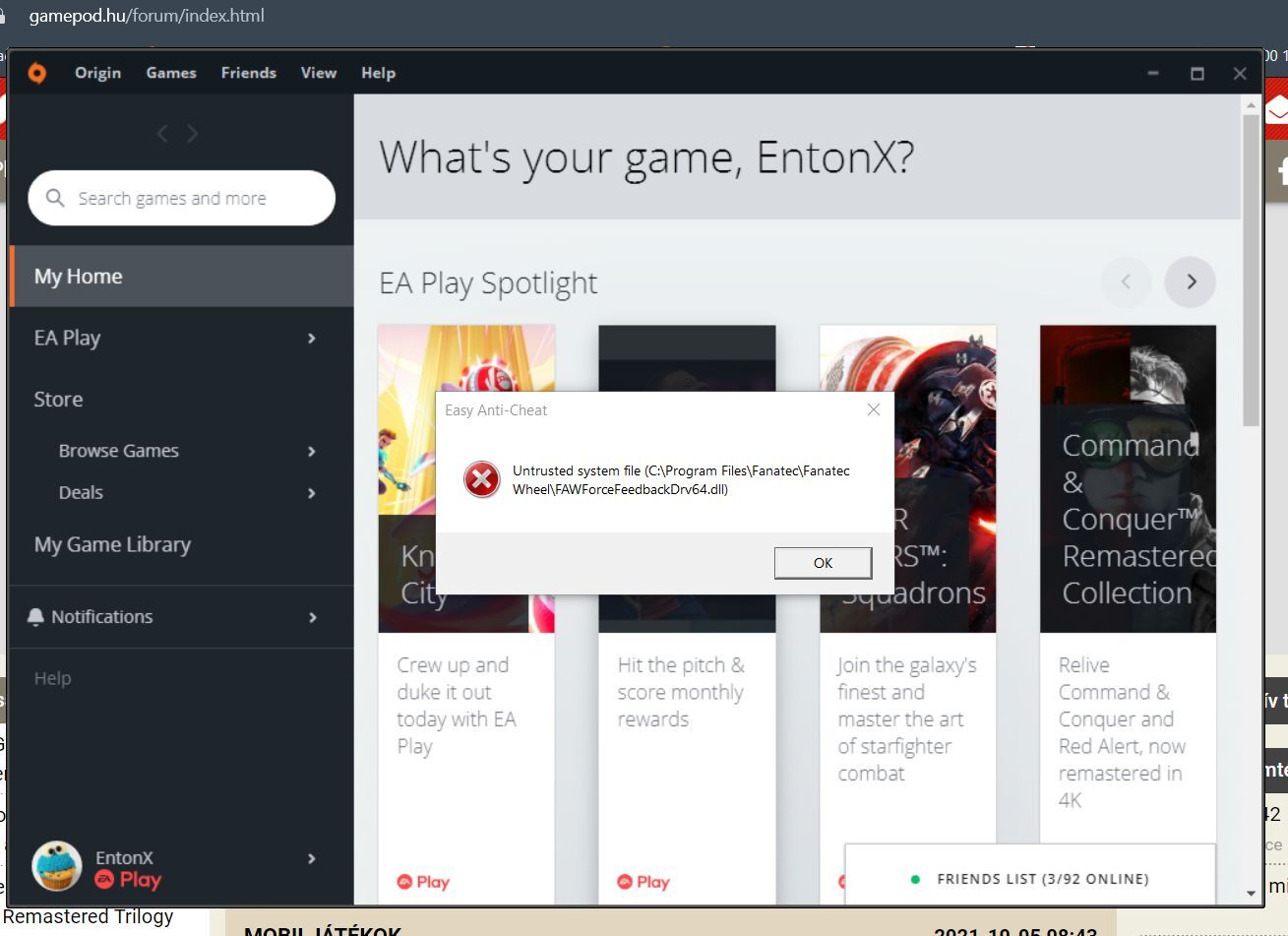The height and width of the screenshot is (936, 1288).
Task: Click the scrollbar up arrow in Origin
Action: click(1251, 104)
